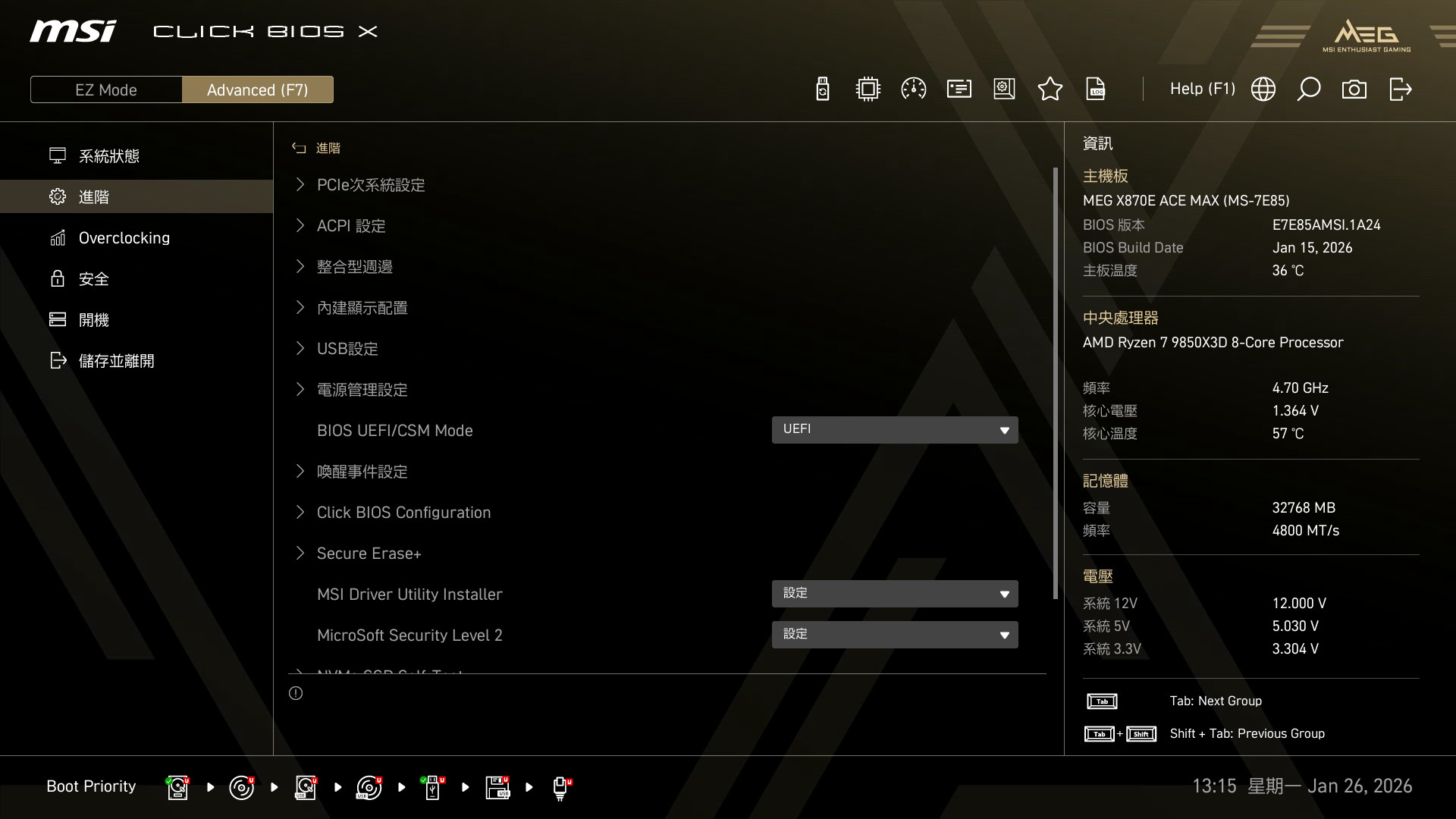This screenshot has width=1456, height=819.
Task: Open the M-Flash USB update icon
Action: tap(822, 89)
